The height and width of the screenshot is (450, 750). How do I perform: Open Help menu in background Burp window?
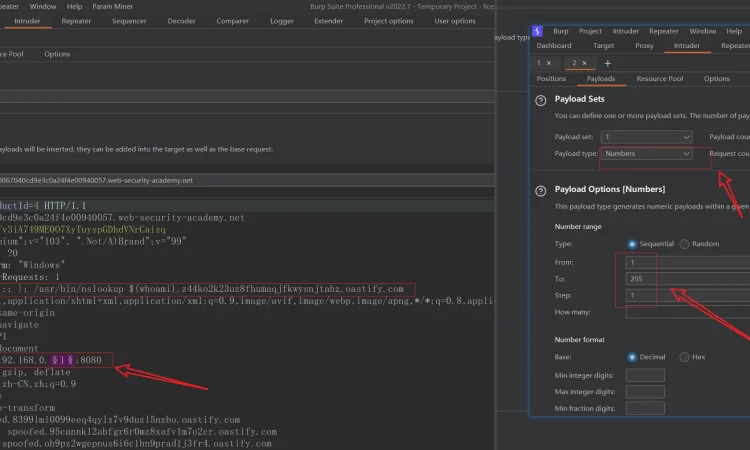(x=74, y=6)
